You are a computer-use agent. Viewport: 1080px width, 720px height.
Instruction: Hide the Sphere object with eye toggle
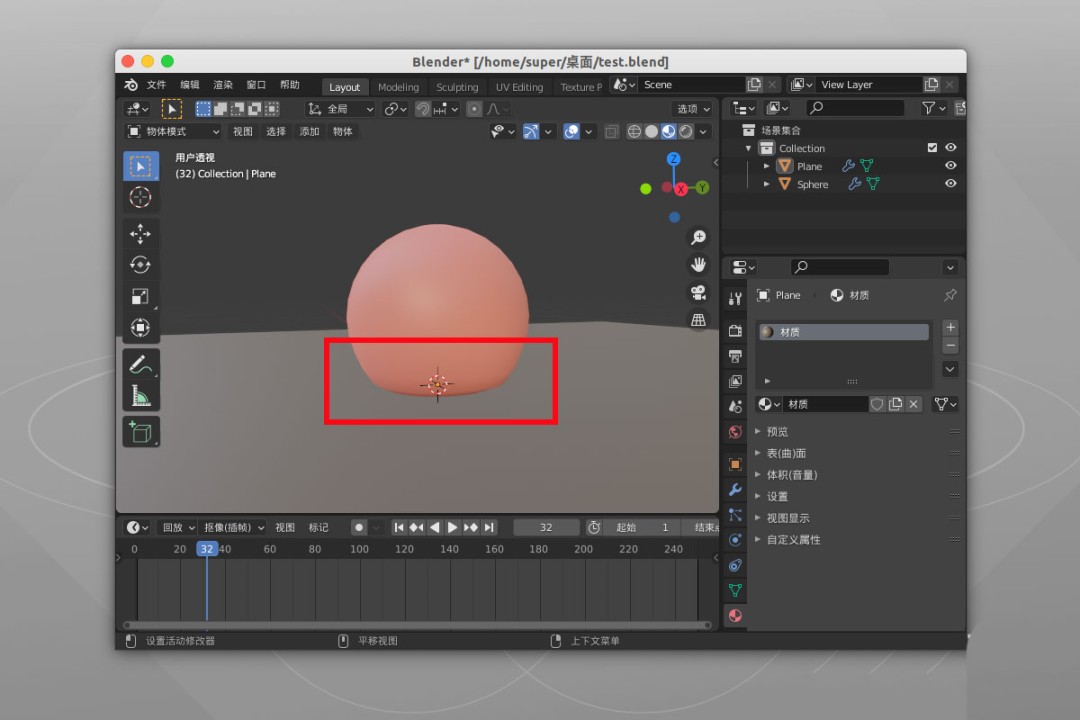click(950, 183)
